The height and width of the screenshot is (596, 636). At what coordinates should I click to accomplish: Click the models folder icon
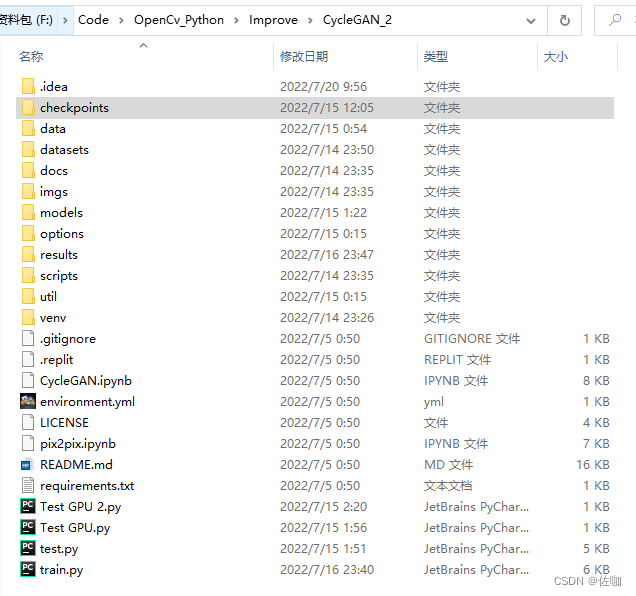[x=28, y=213]
